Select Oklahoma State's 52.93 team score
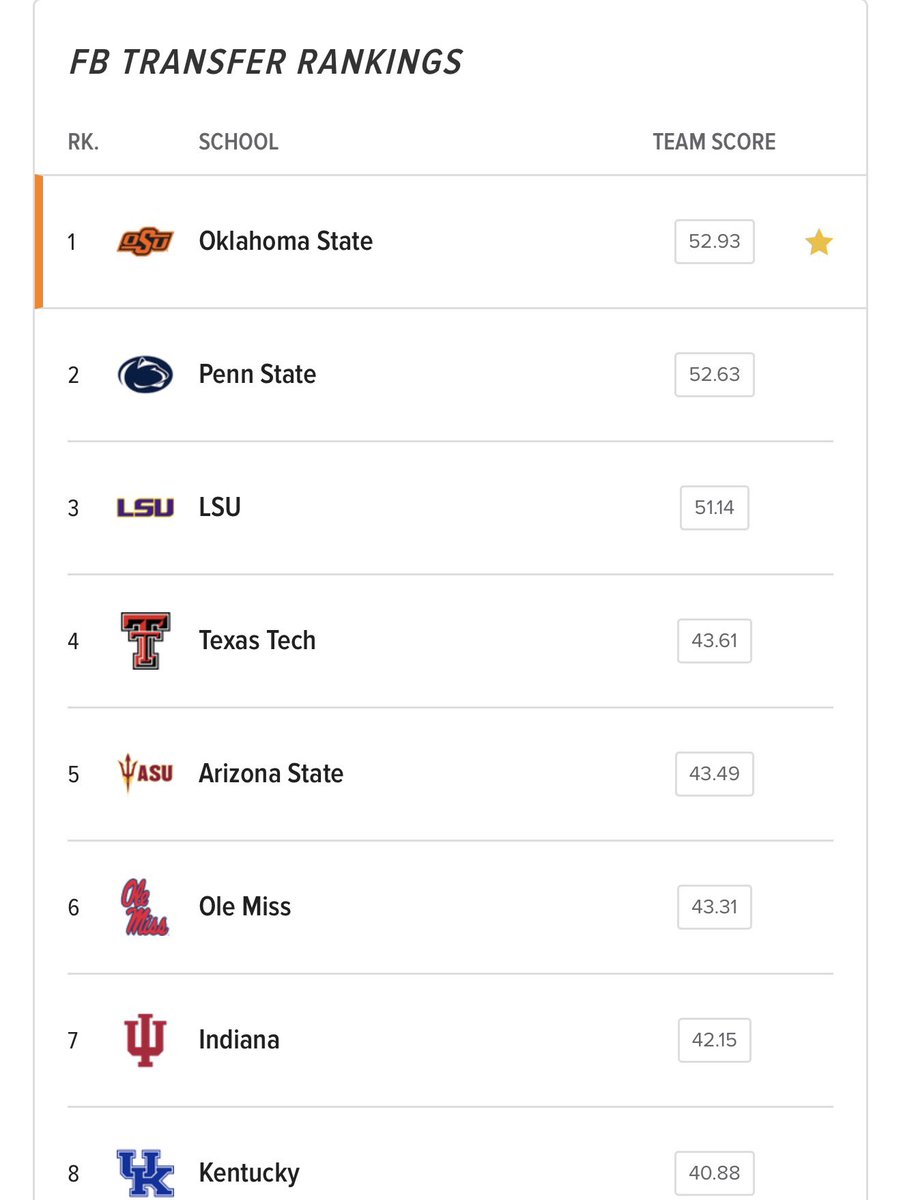Viewport: 901px width, 1200px height. pos(714,242)
